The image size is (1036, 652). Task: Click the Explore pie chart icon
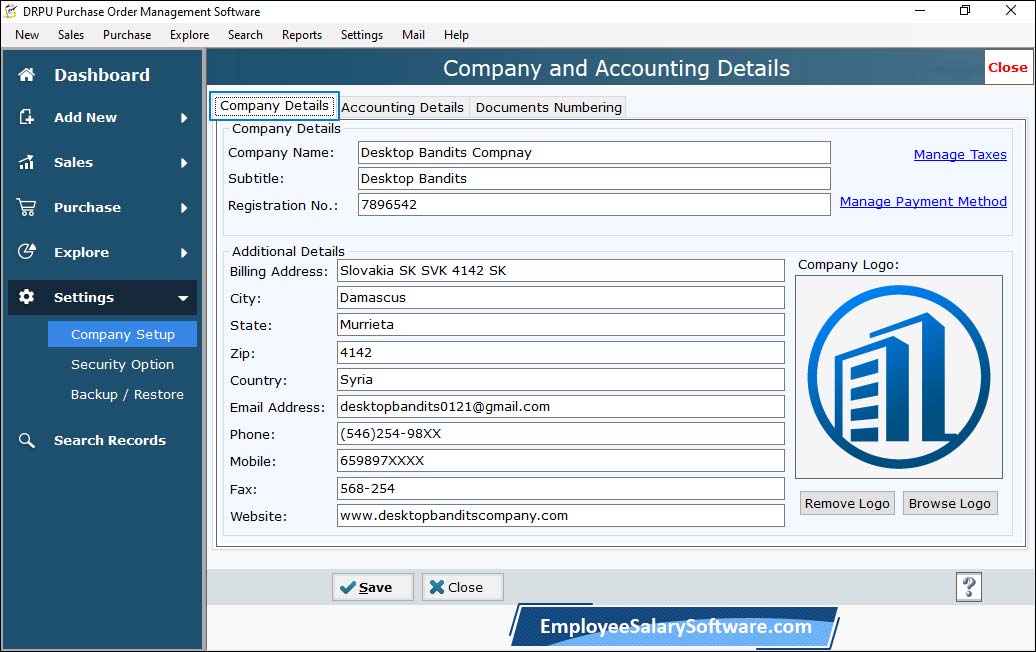pos(26,252)
